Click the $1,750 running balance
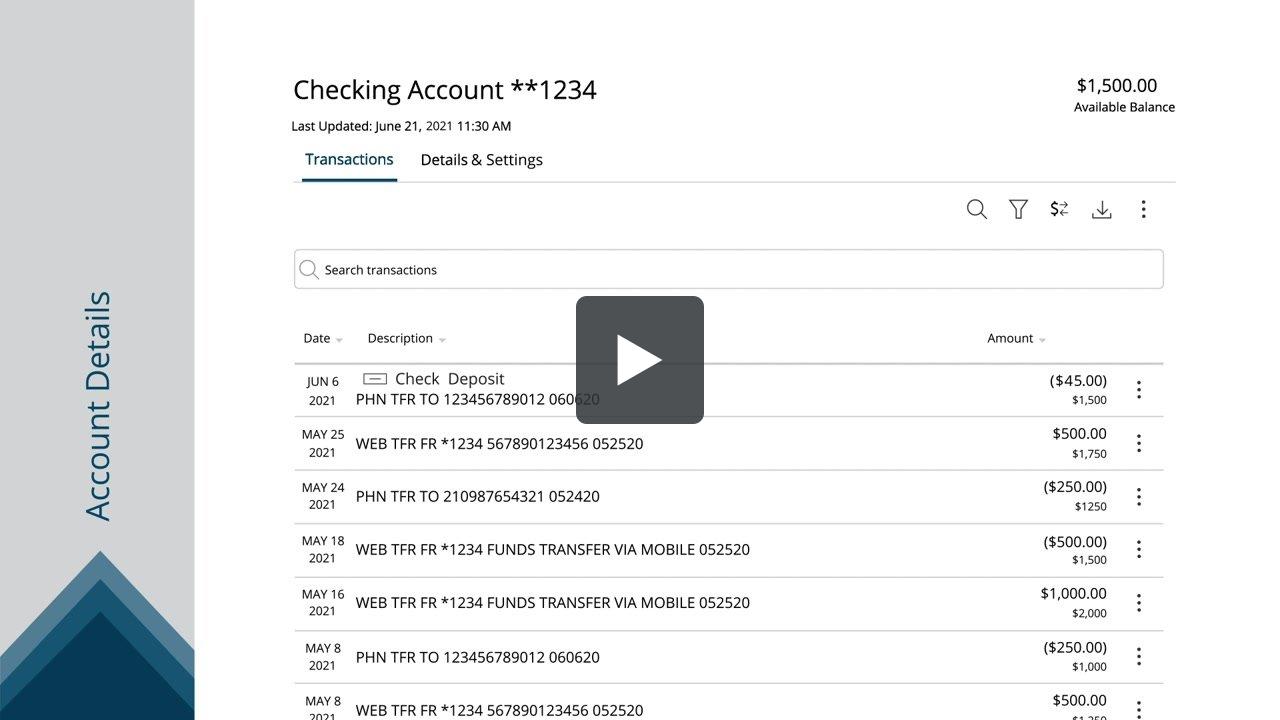Screen dimensions: 1280x720 [x=1089, y=453]
